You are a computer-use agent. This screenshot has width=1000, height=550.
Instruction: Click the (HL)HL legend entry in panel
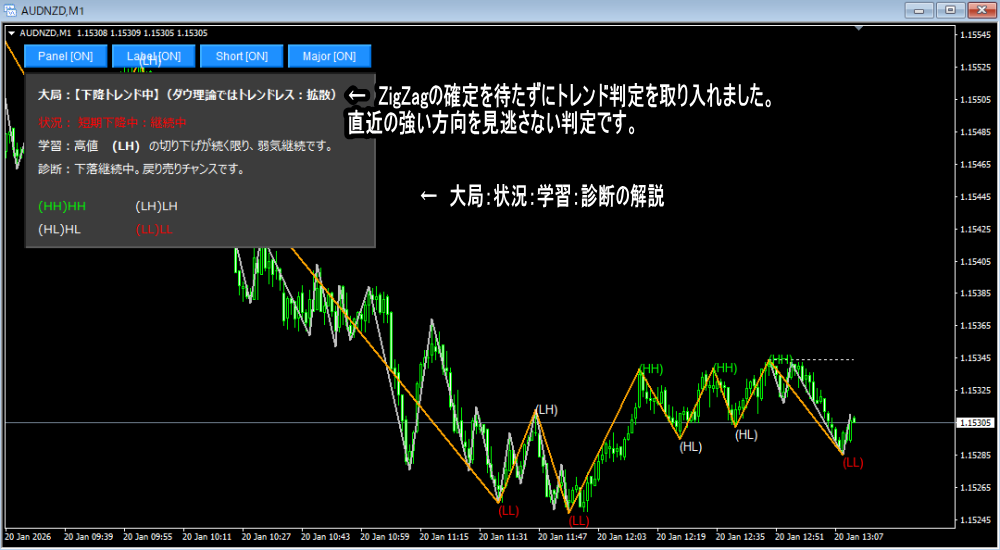(x=59, y=230)
